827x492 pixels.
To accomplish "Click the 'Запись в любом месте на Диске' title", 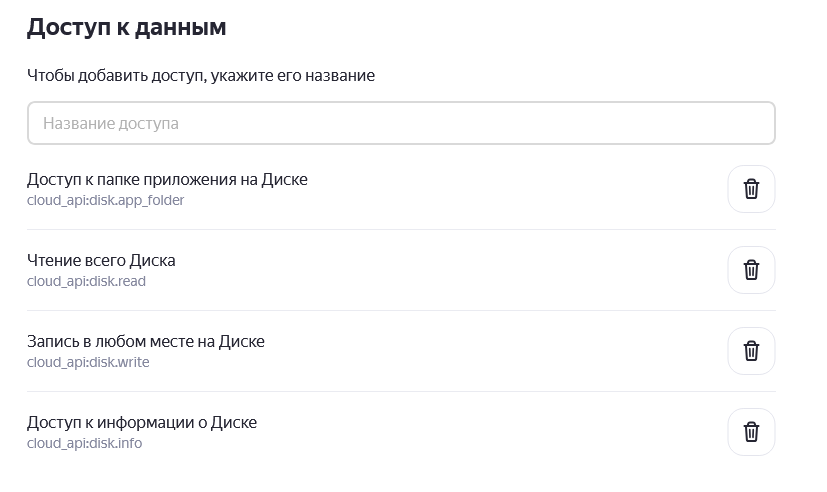I will pos(146,342).
